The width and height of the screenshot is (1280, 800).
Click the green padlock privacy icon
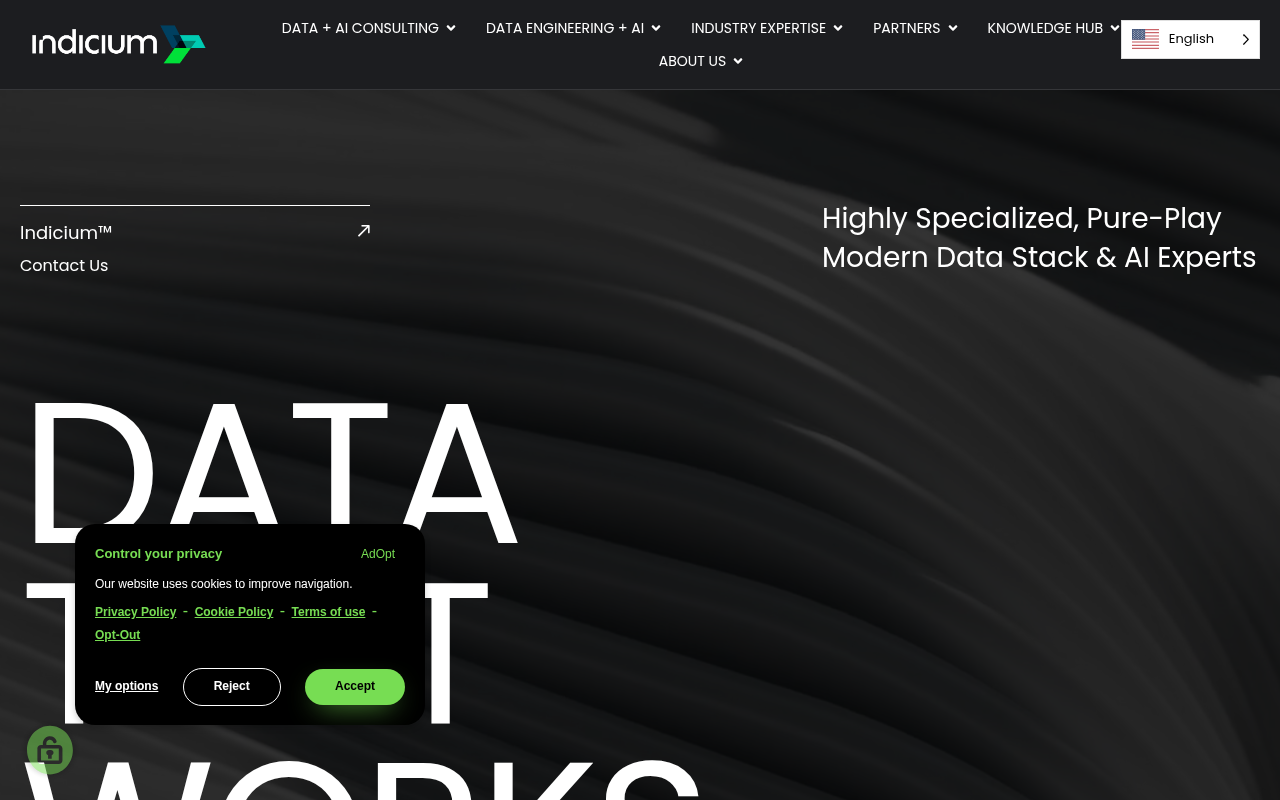click(x=50, y=750)
